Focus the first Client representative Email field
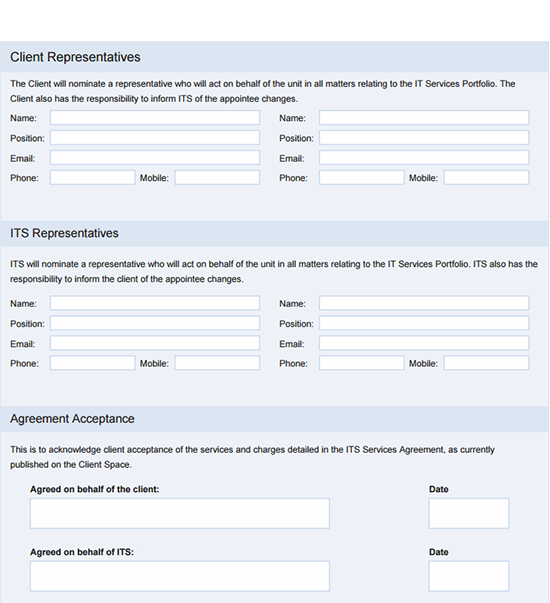The width and height of the screenshot is (550, 603). pos(155,158)
